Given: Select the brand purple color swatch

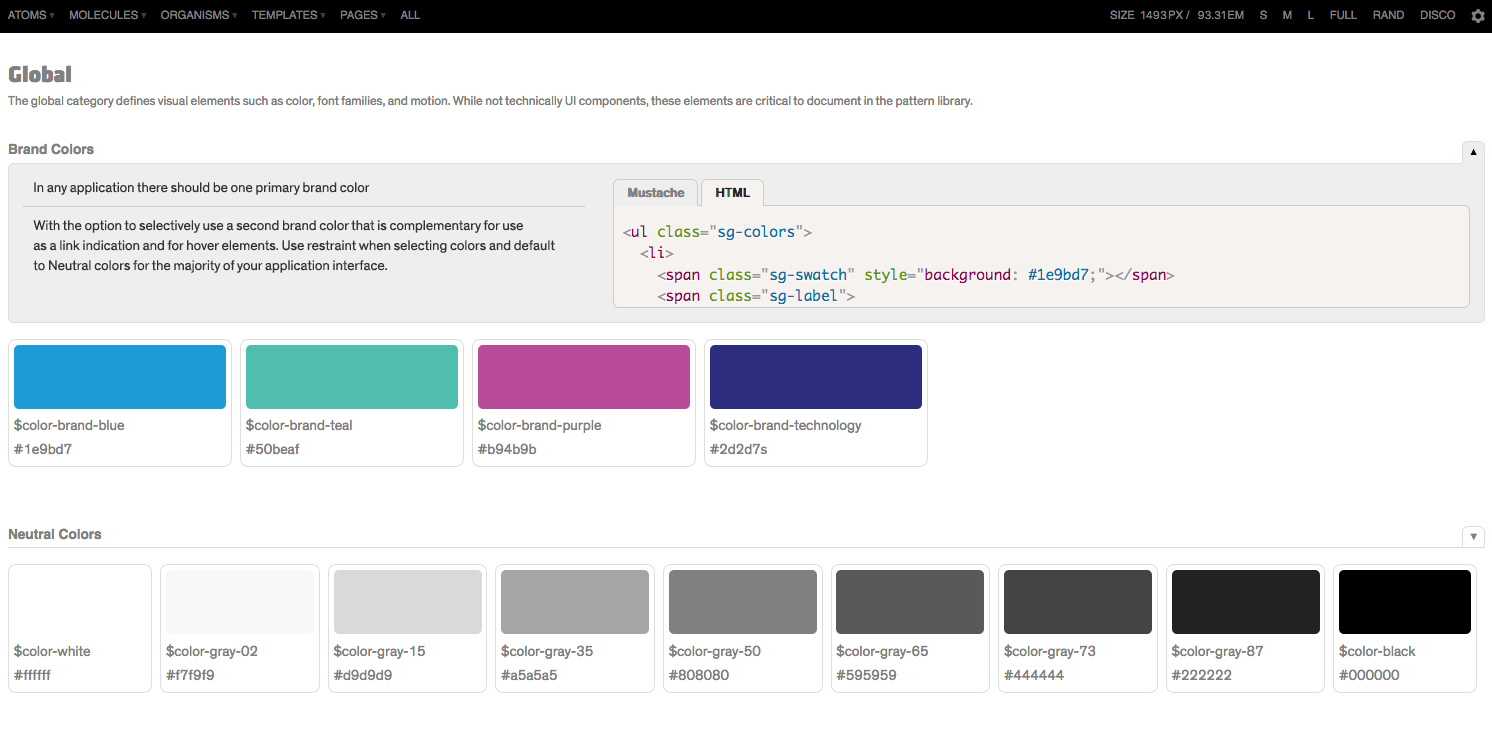Looking at the screenshot, I should pyautogui.click(x=584, y=377).
